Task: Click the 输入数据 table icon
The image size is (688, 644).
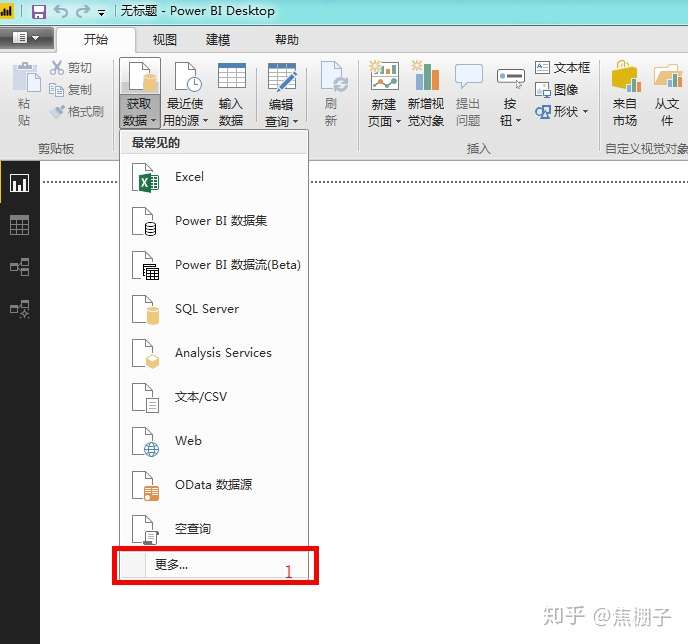Action: coord(232,77)
